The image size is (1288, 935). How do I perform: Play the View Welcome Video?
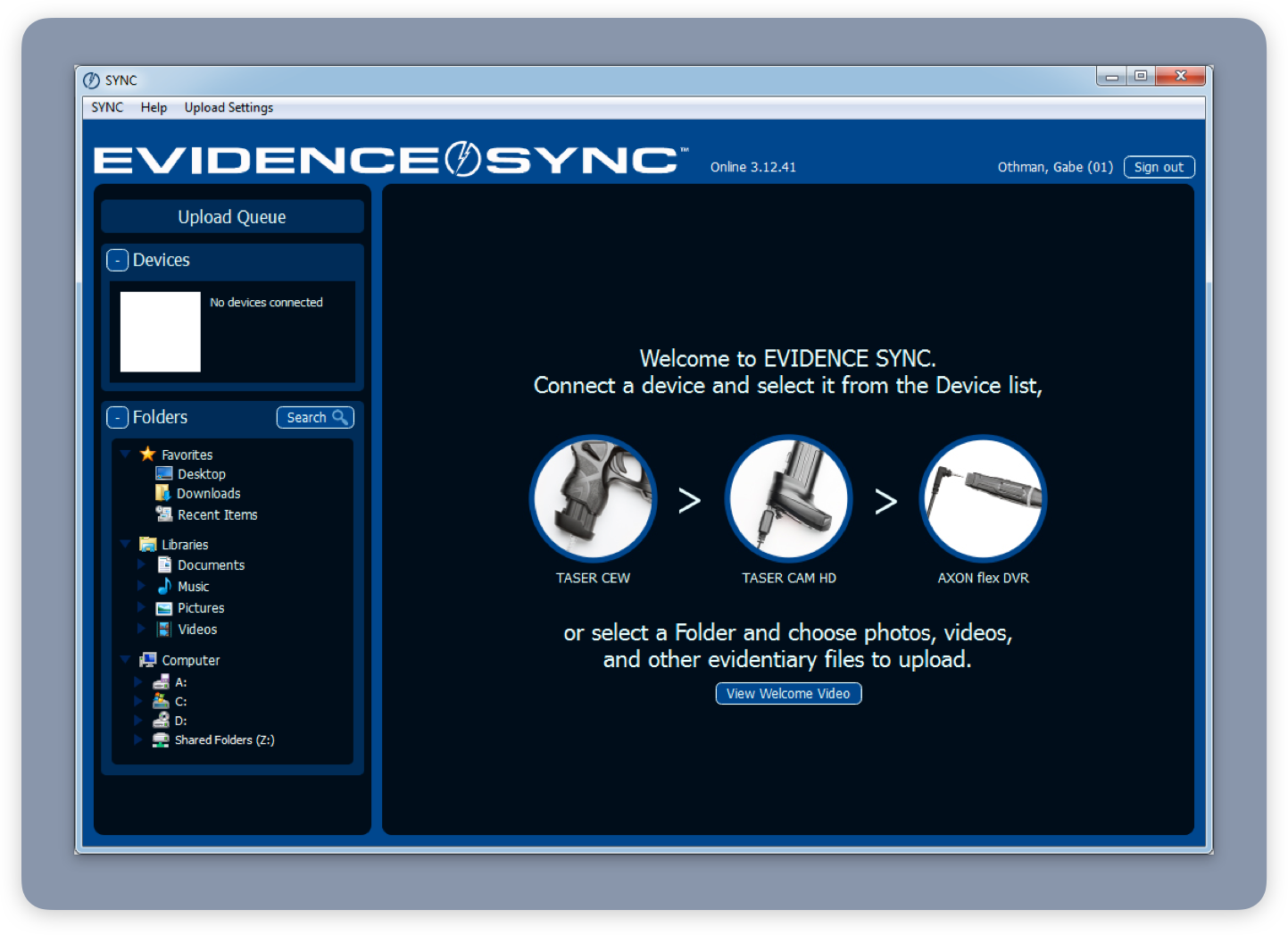point(788,694)
